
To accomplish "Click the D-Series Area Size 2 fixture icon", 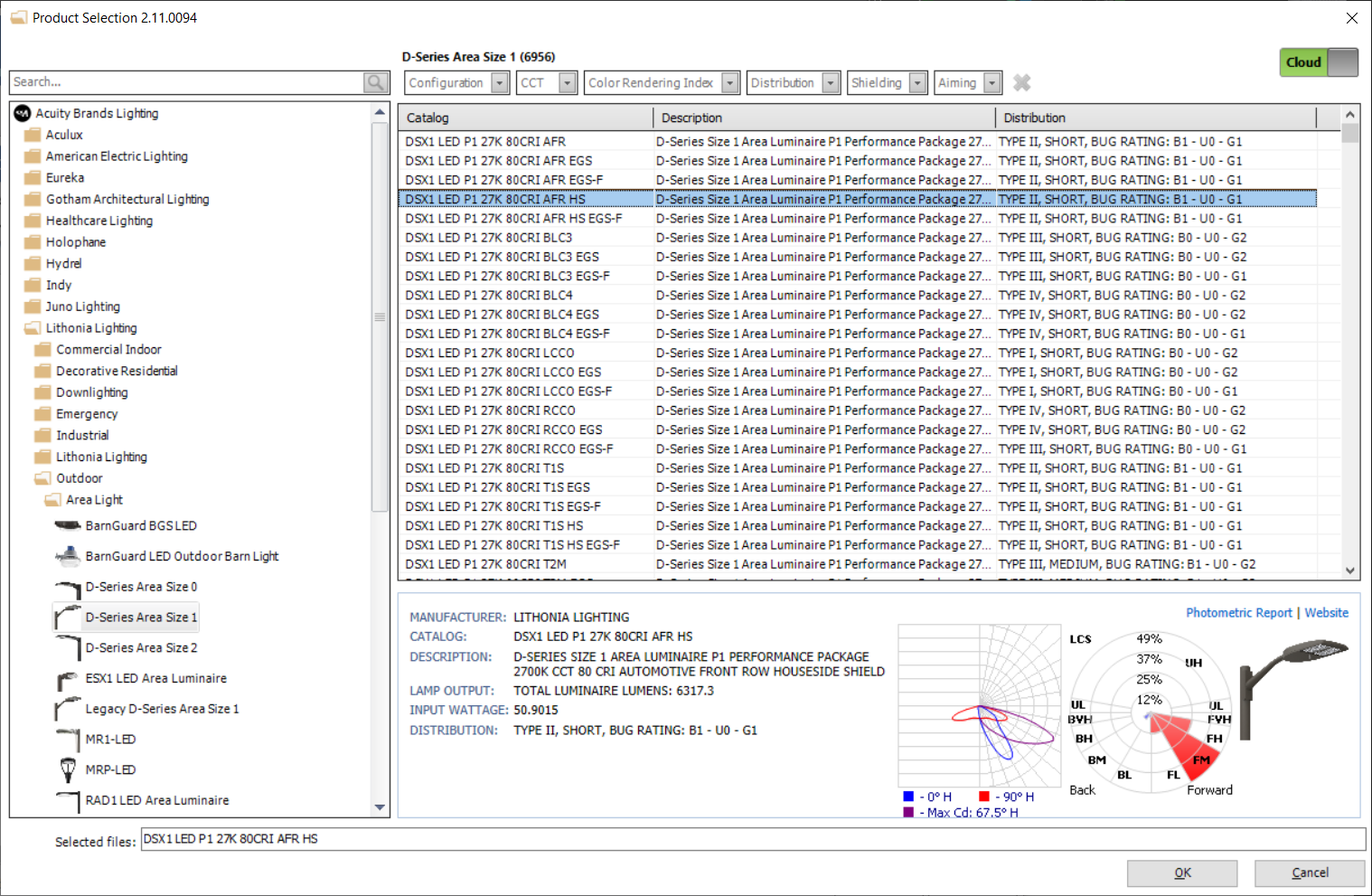I will tap(68, 648).
